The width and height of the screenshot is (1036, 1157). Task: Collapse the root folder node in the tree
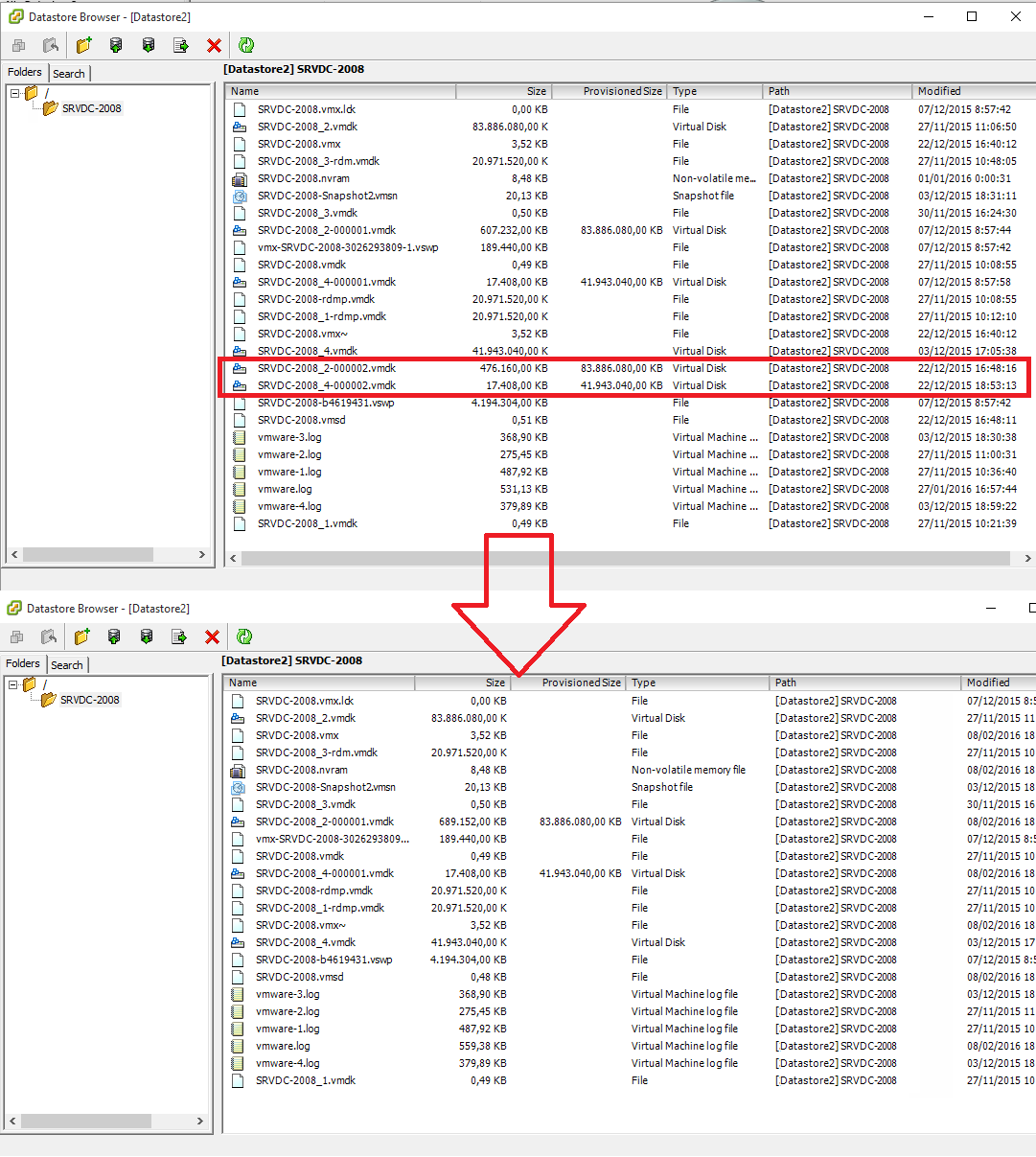tap(13, 93)
